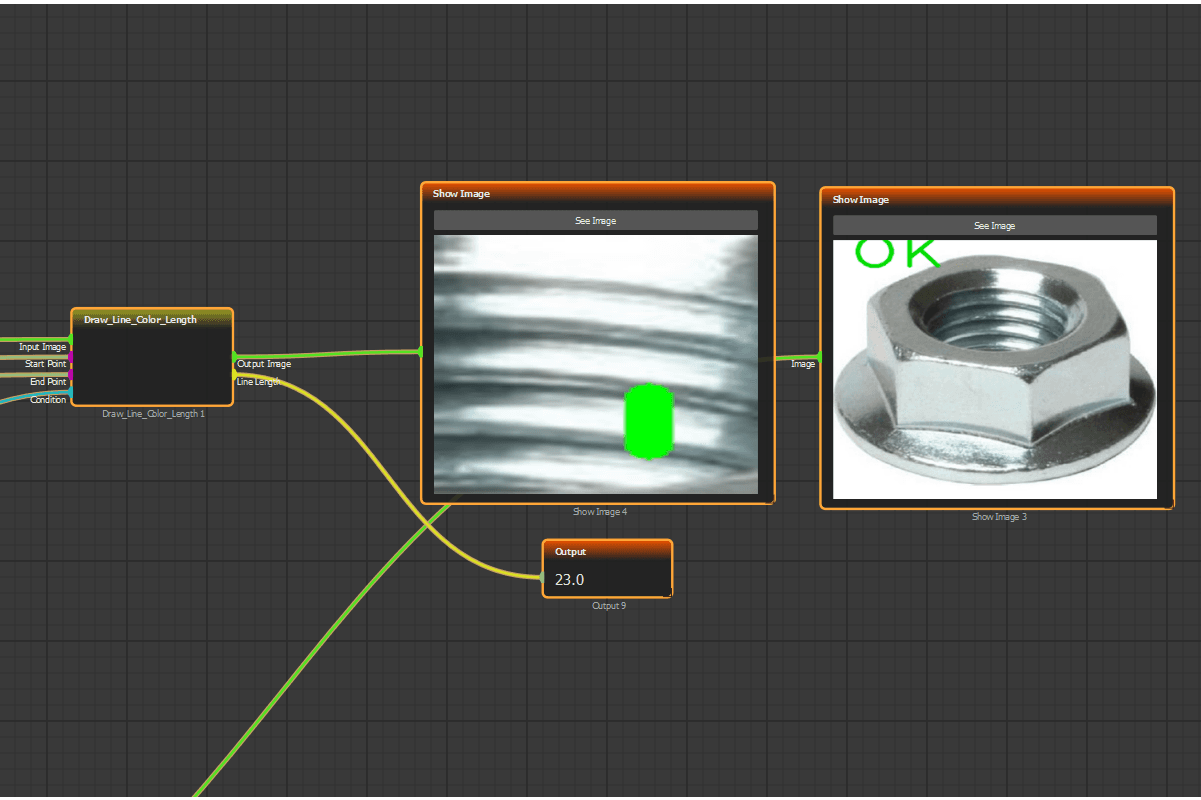Click the green Output Image port

click(x=234, y=356)
